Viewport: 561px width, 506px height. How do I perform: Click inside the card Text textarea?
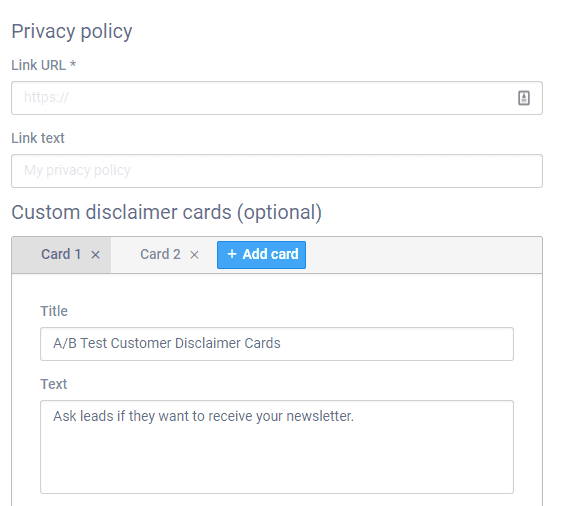tap(277, 447)
